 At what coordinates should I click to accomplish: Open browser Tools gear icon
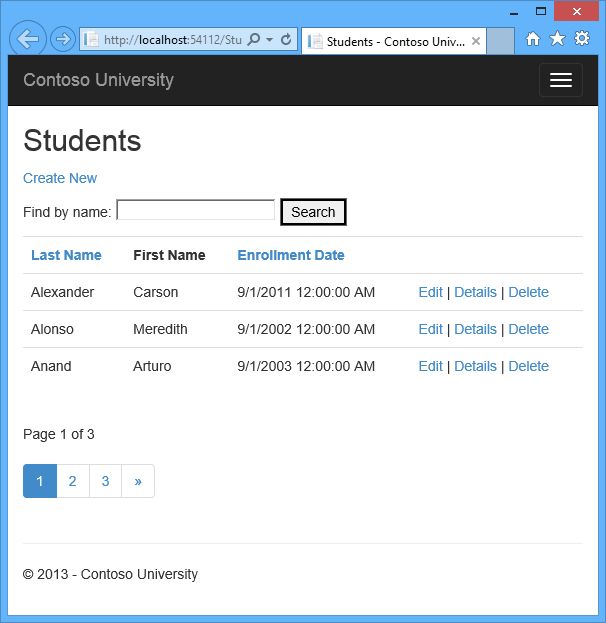(582, 39)
